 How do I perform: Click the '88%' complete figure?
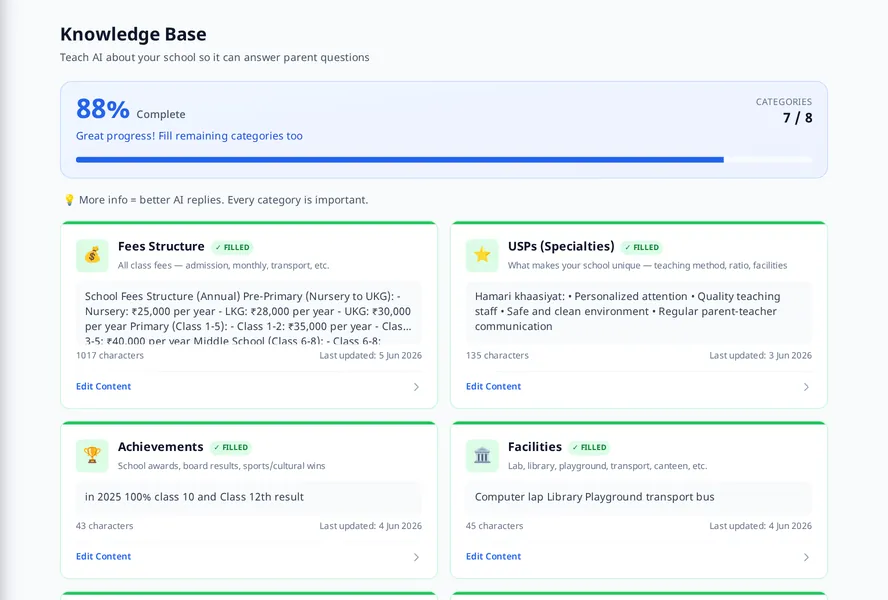[x=103, y=109]
